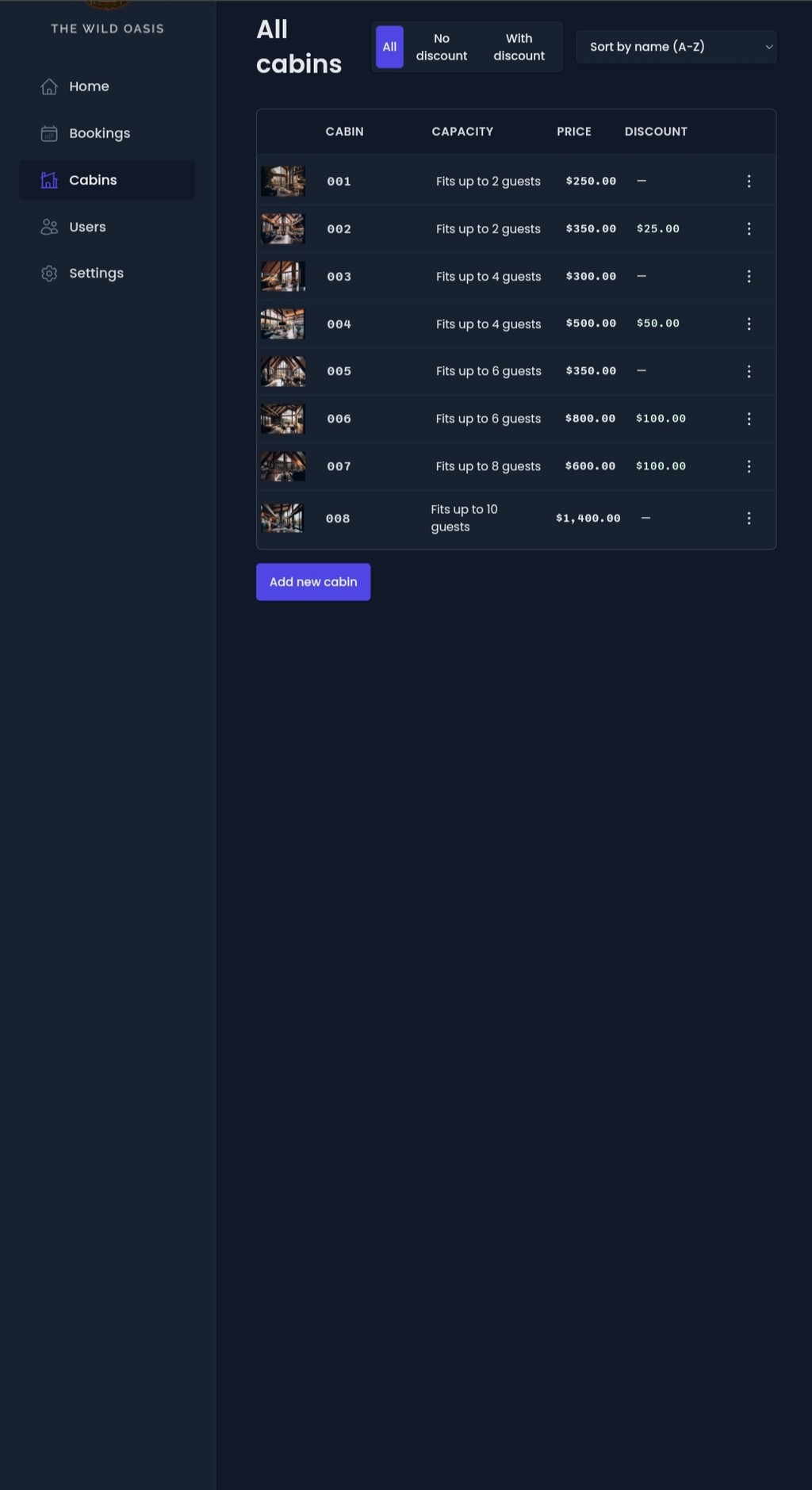Screen dimensions: 812x1490
Task: Open the three-dot menu for cabin 008
Action: coord(749,518)
